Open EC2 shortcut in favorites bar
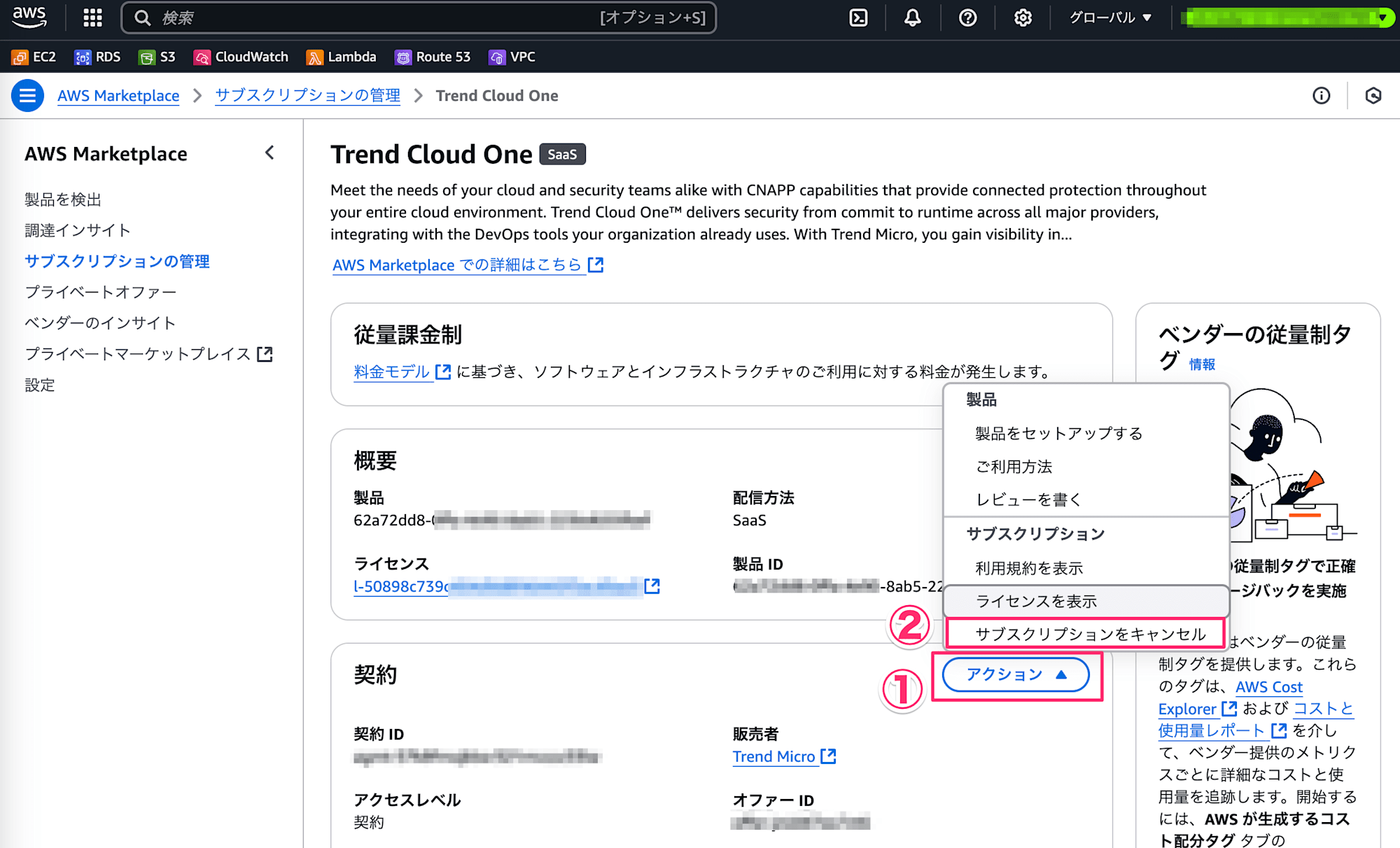The height and width of the screenshot is (848, 1400). pos(34,57)
